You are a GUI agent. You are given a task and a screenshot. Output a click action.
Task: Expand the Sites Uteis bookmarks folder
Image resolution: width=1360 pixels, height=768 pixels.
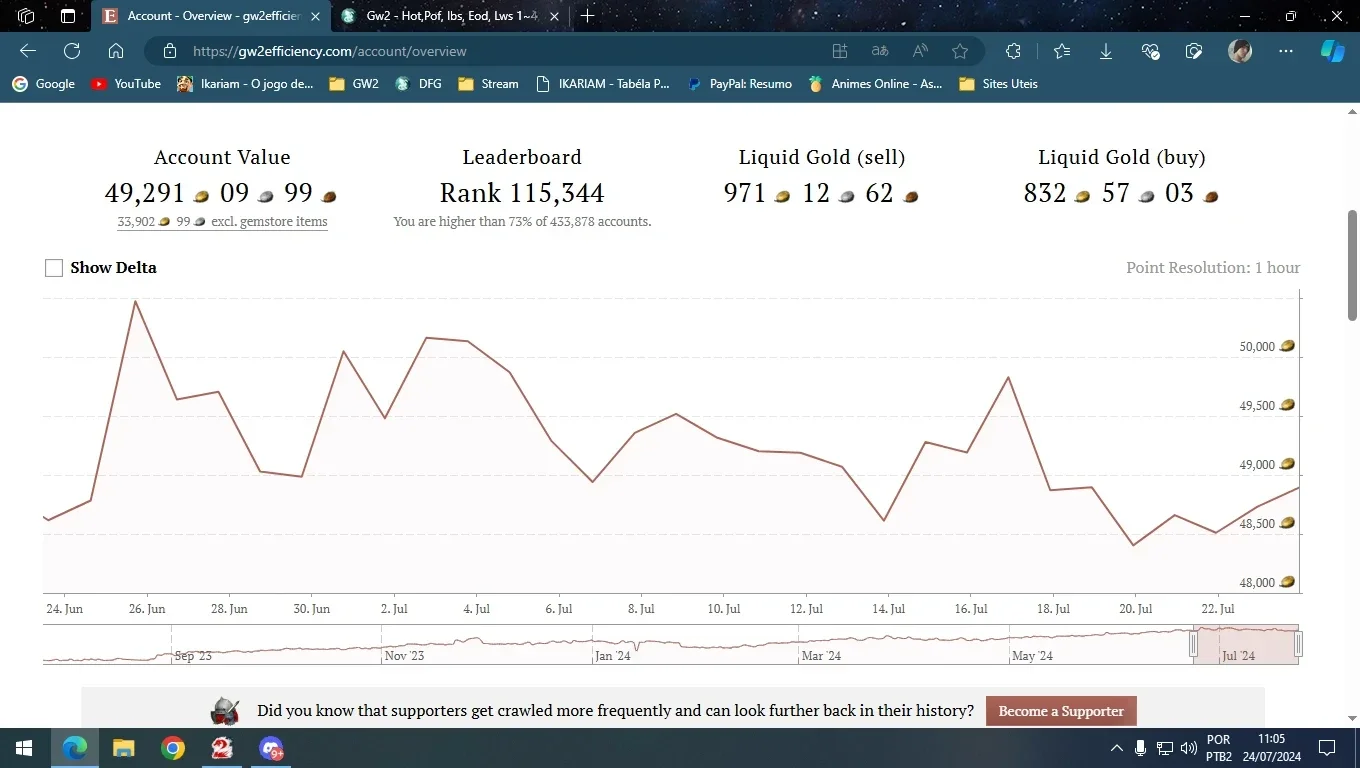998,84
